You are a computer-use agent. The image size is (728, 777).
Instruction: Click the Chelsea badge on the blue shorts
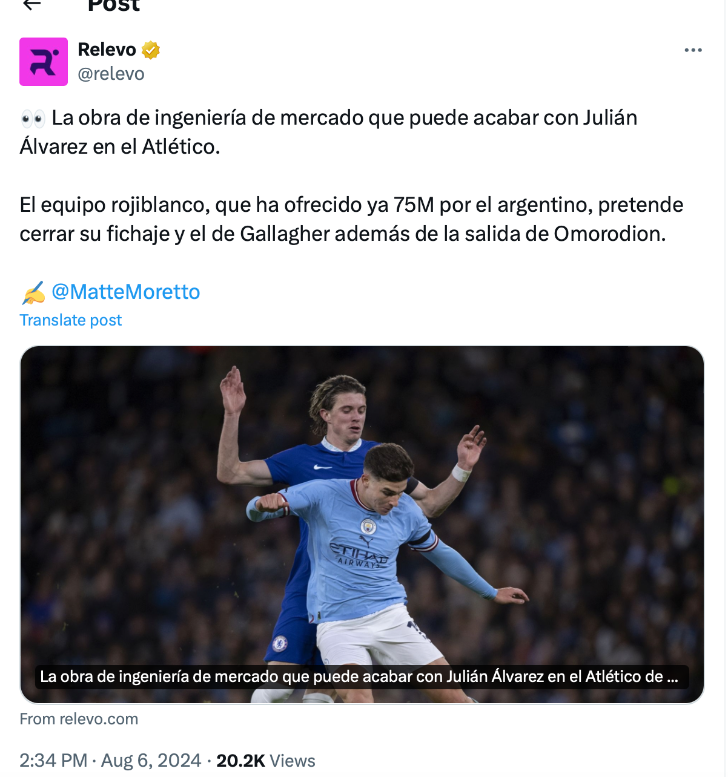pyautogui.click(x=280, y=643)
